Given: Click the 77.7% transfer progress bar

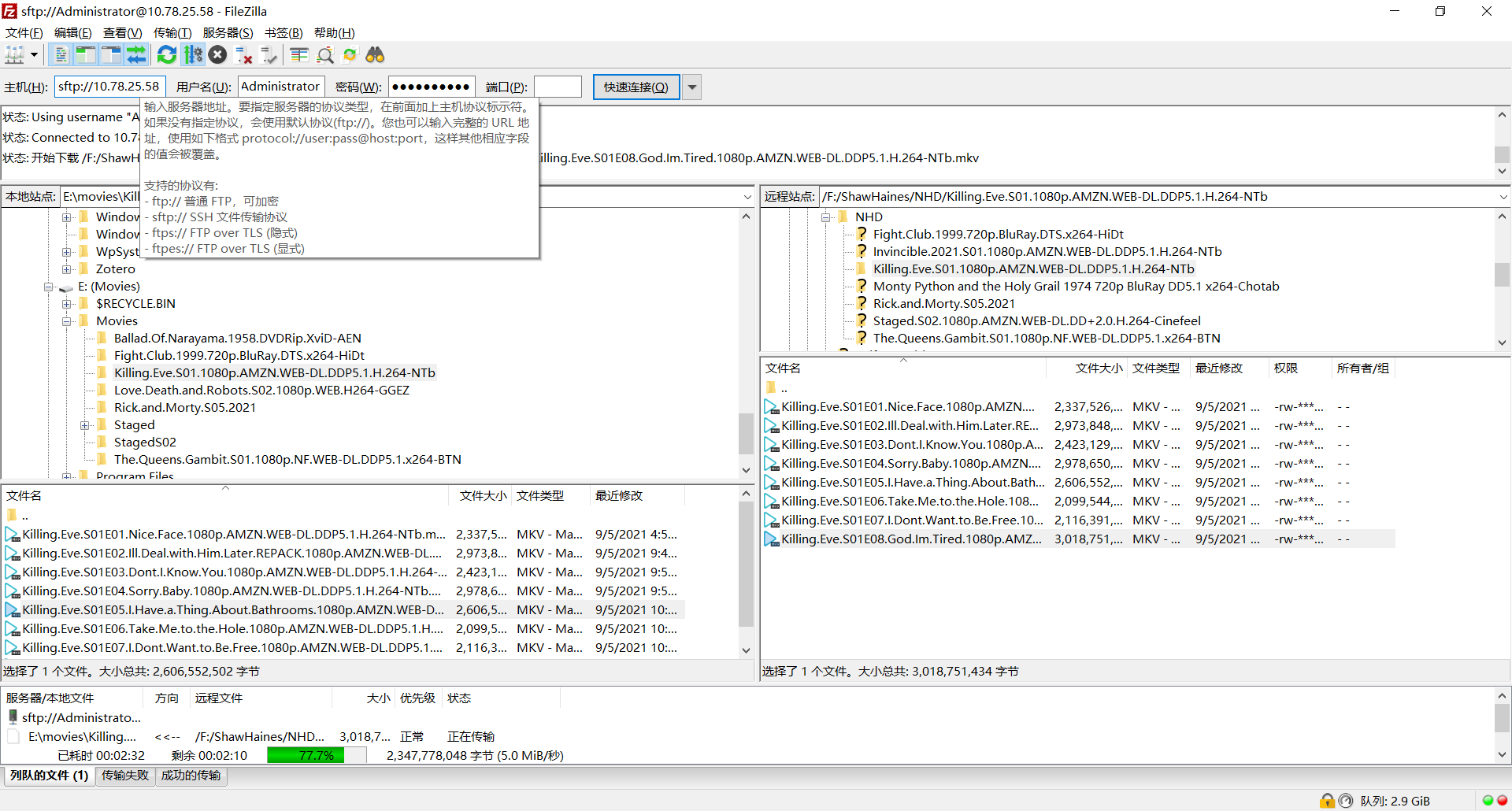Looking at the screenshot, I should click(x=317, y=756).
